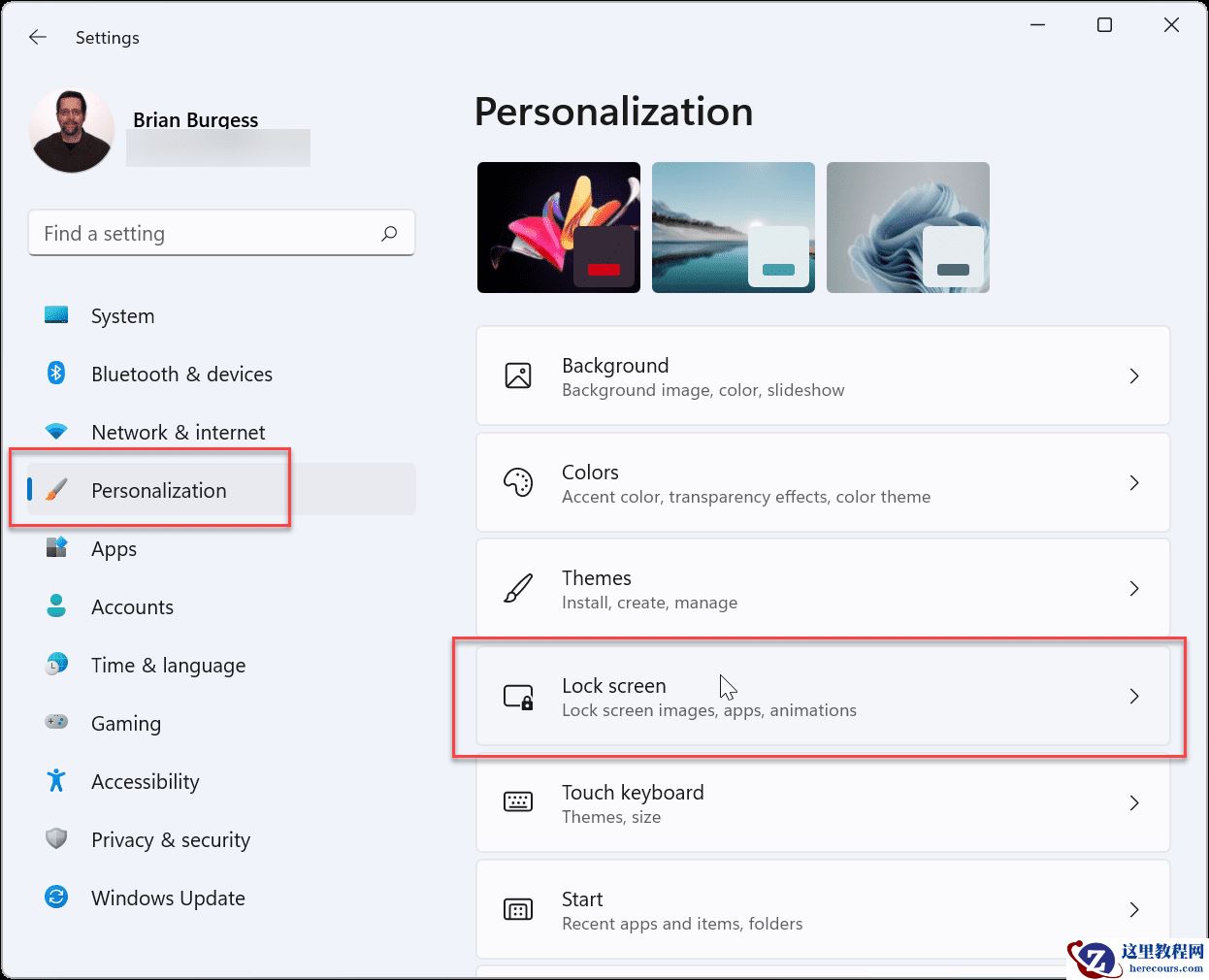Open Bluetooth & devices via its icon

tap(56, 374)
